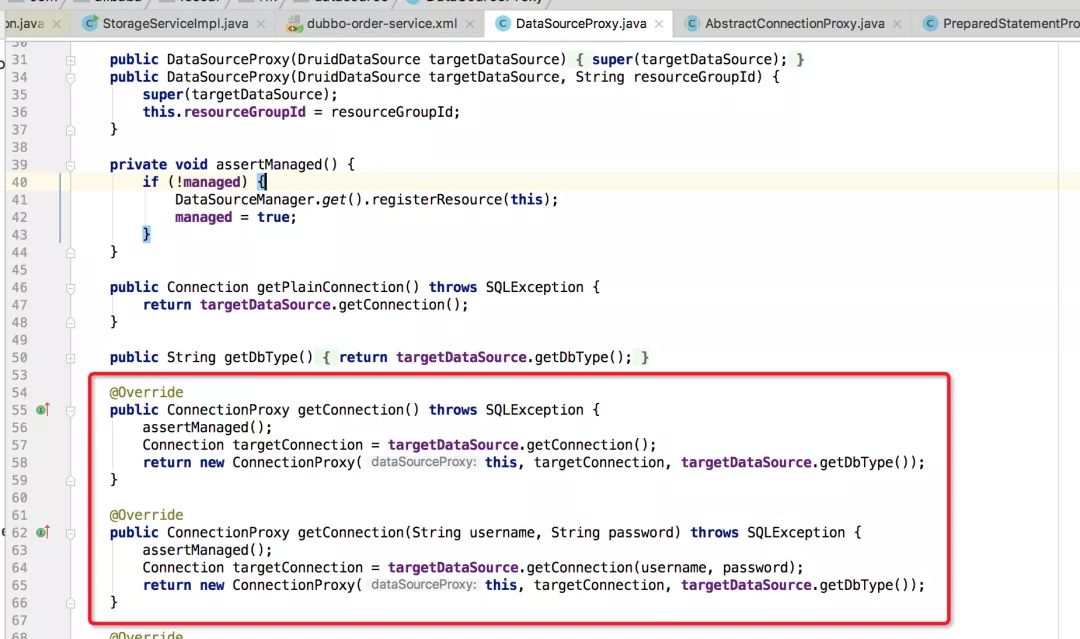
Task: Click 'getDbType()' method name on line 50
Action: click(269, 357)
